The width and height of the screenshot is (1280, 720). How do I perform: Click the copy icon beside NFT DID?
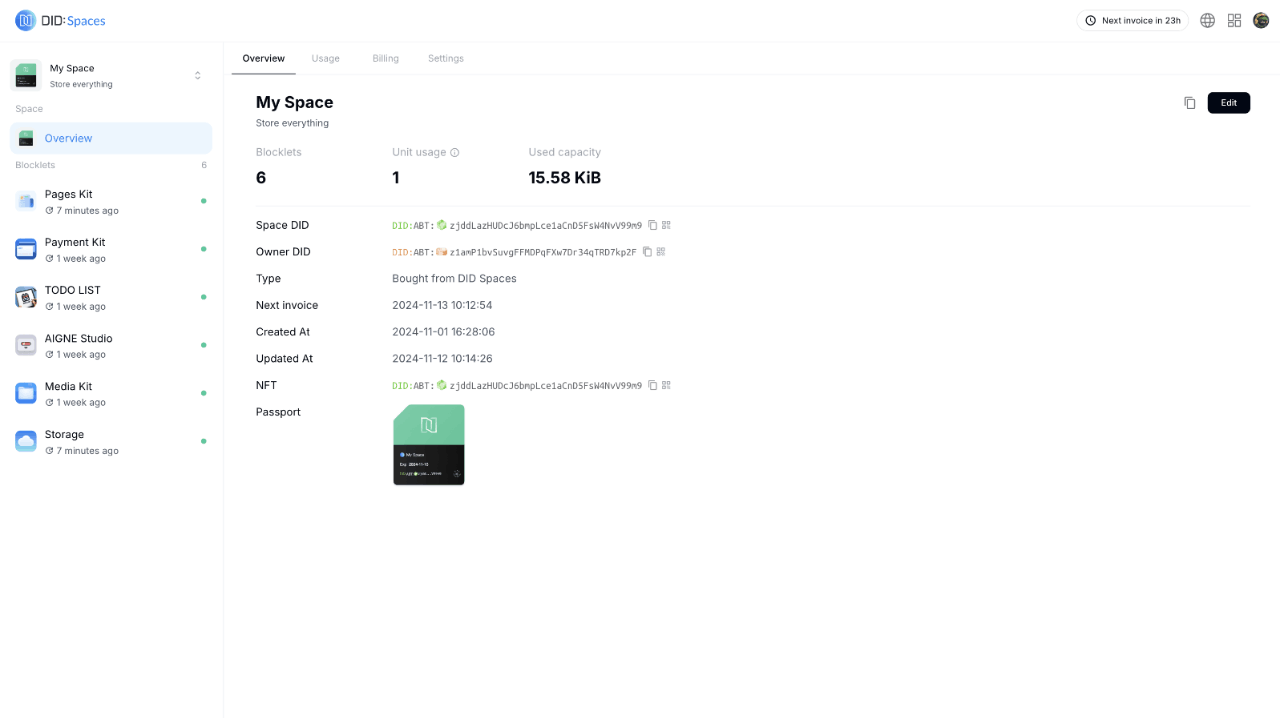(x=653, y=385)
